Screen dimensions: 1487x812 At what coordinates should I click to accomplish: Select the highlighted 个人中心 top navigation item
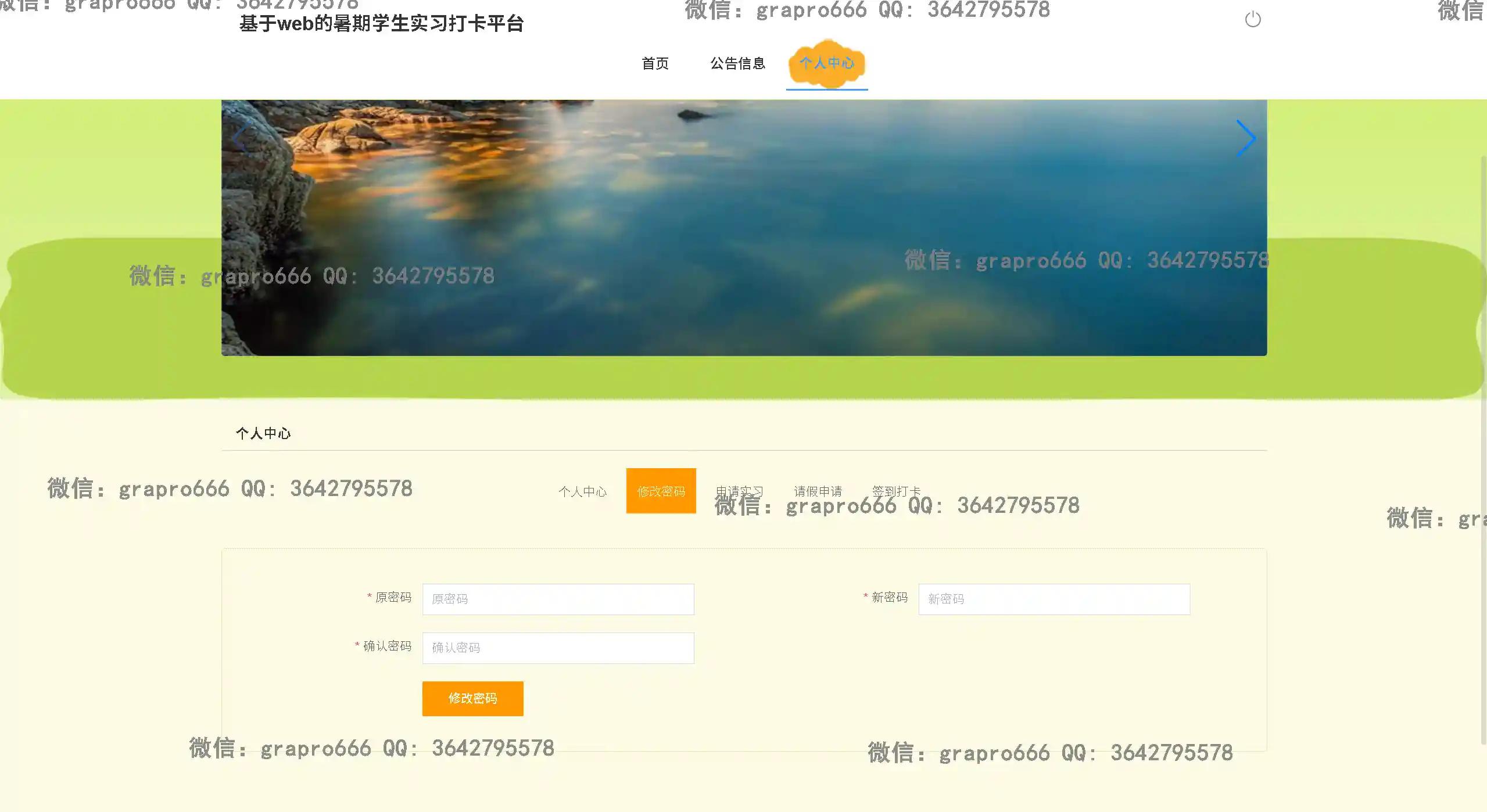click(x=826, y=63)
